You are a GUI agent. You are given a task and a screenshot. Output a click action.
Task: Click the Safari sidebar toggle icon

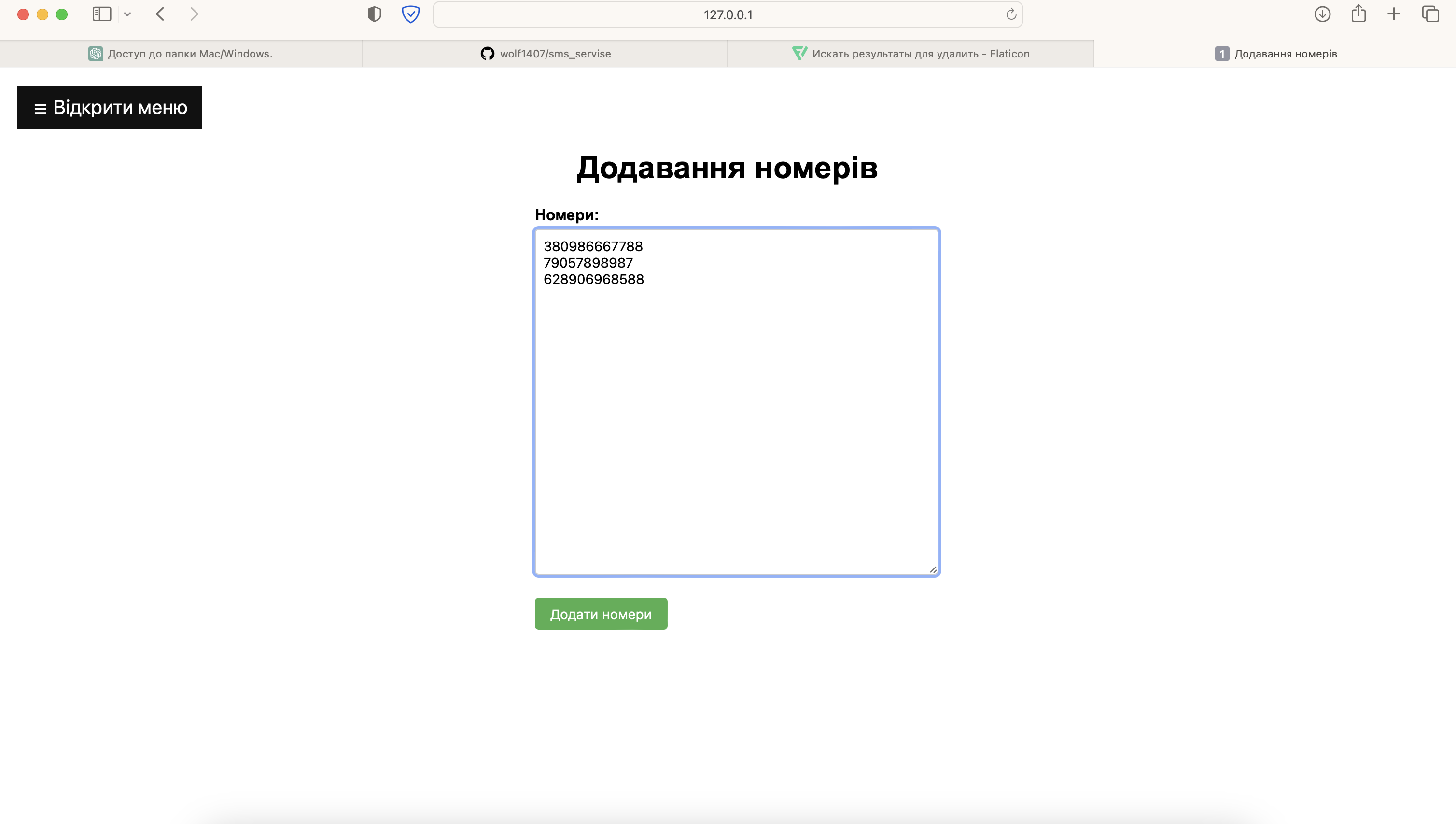point(102,14)
